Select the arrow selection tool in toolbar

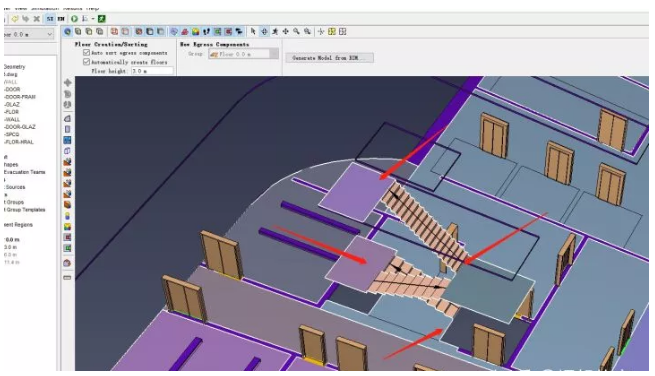pyautogui.click(x=253, y=32)
